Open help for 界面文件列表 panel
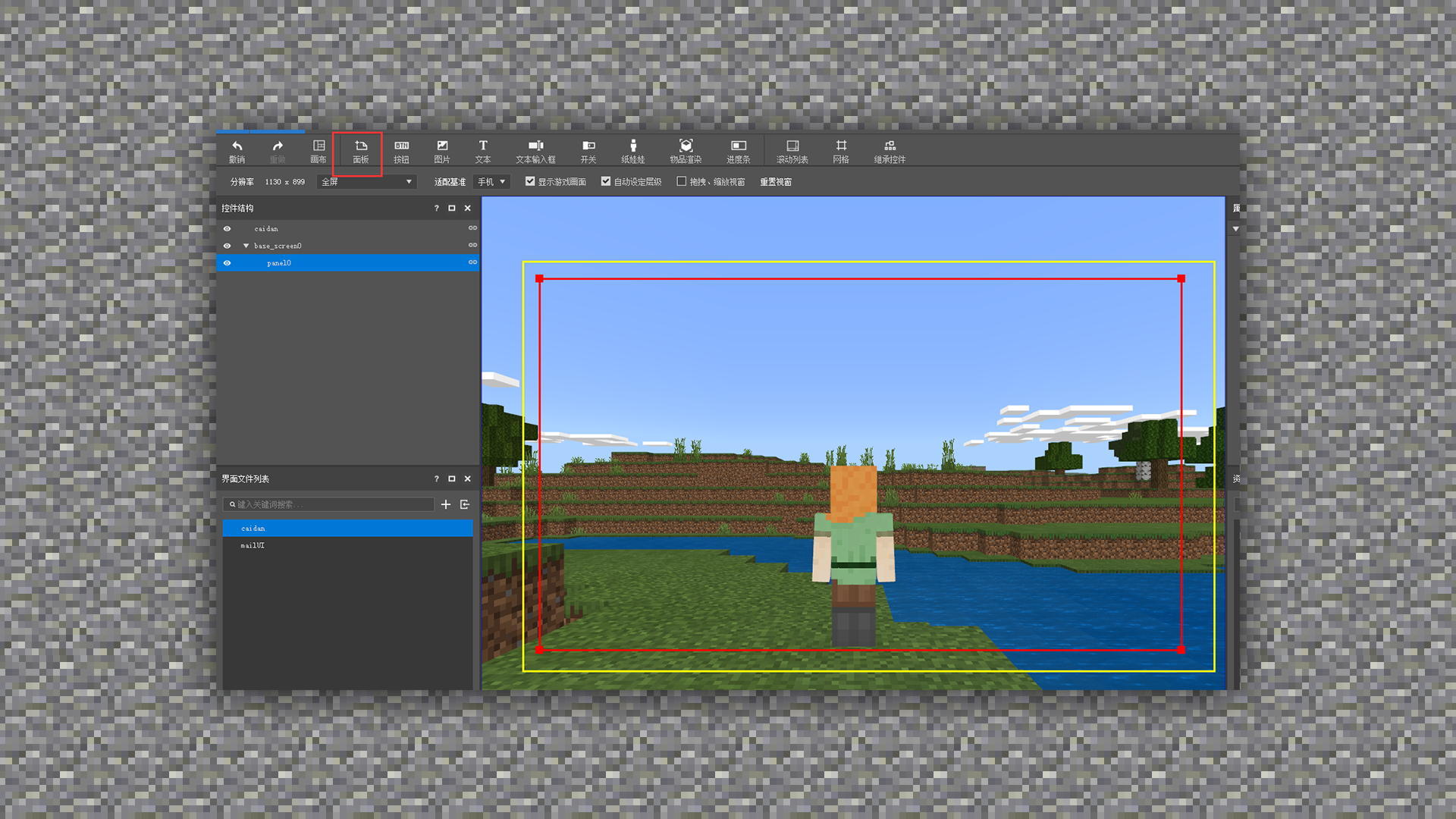Viewport: 1456px width, 819px height. (x=437, y=479)
